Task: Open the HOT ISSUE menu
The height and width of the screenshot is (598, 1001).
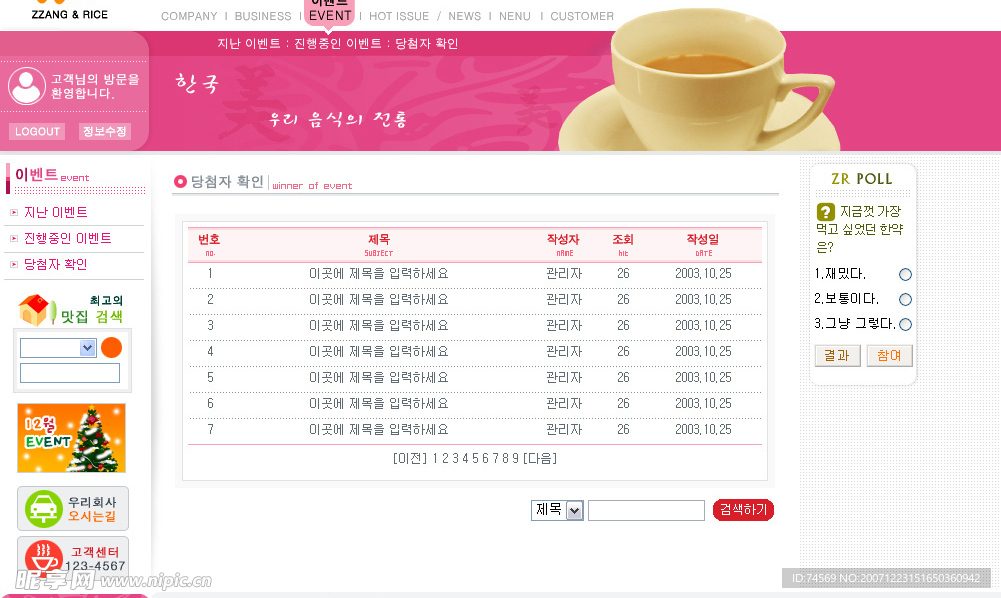Action: tap(399, 16)
